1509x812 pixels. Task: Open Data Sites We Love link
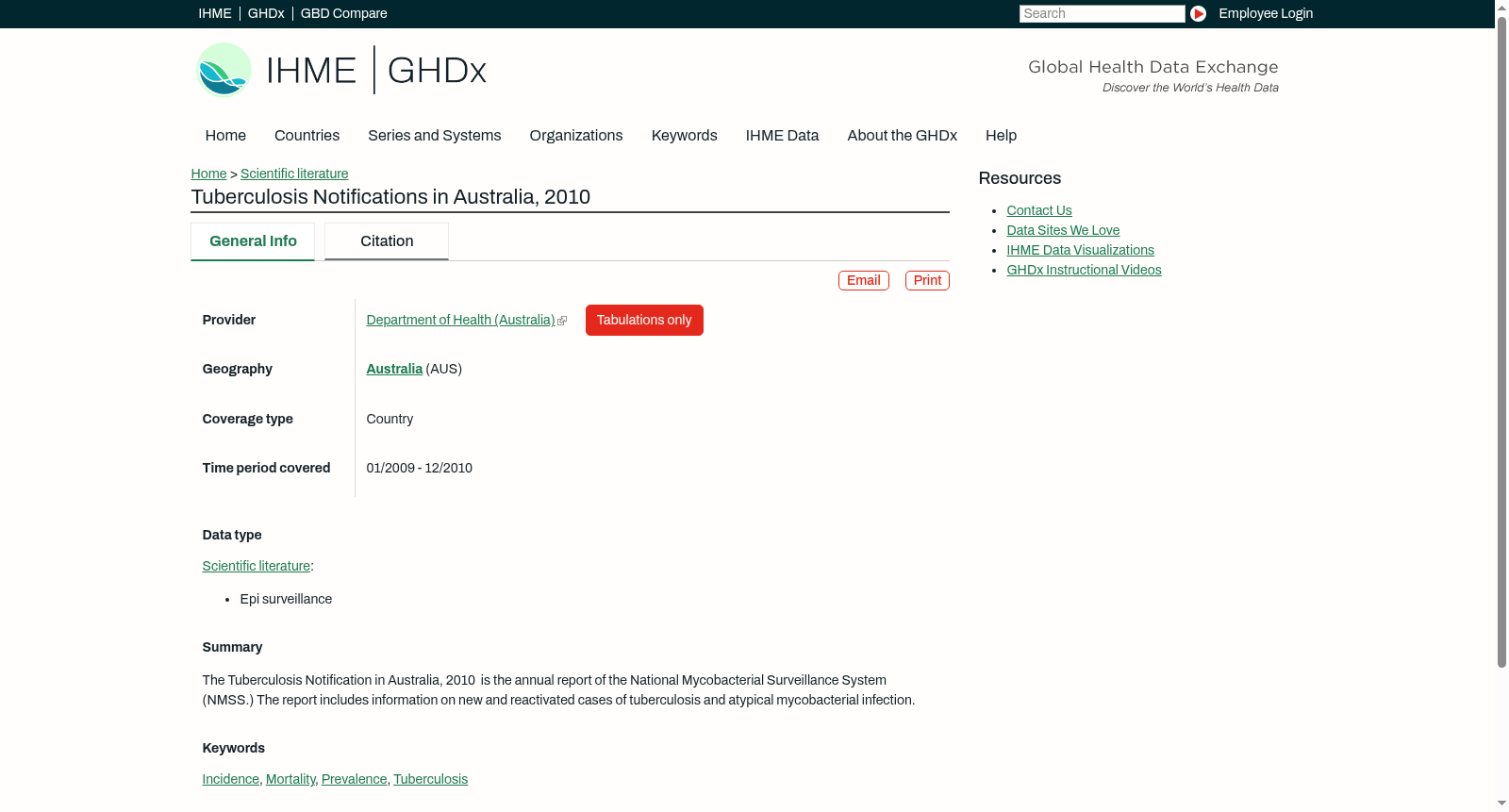coord(1063,230)
